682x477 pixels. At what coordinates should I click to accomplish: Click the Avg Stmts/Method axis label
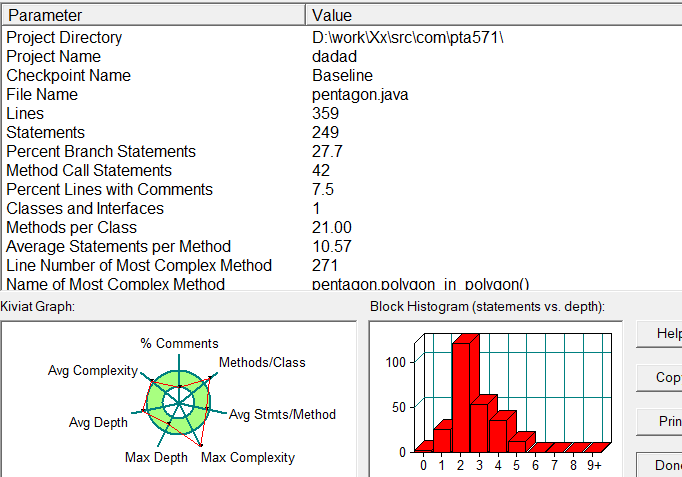coord(282,414)
